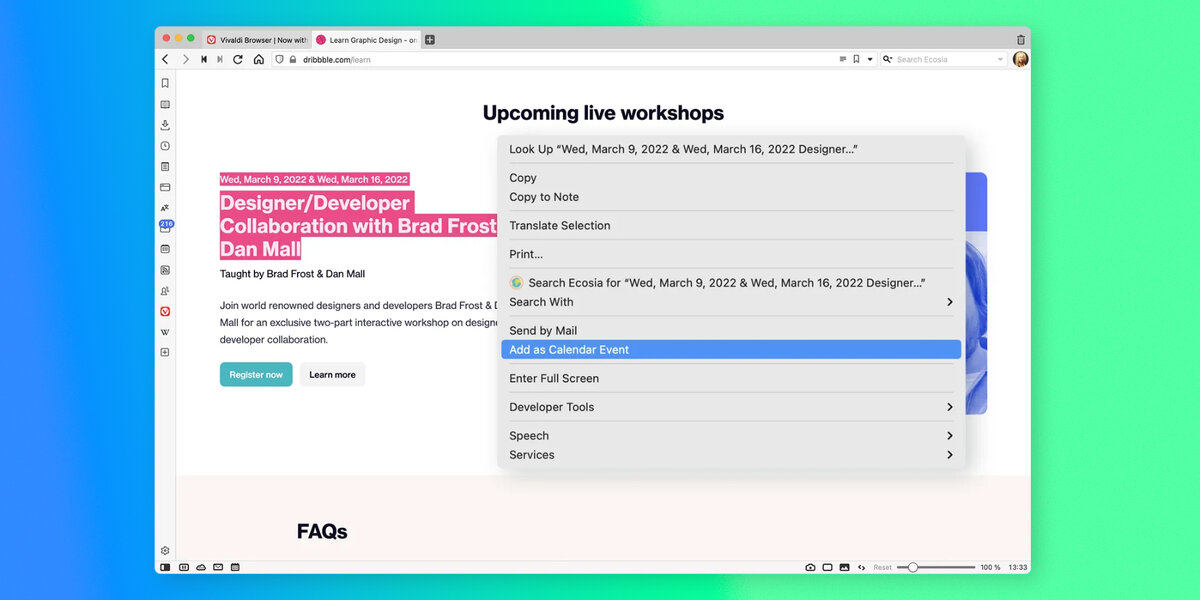The height and width of the screenshot is (600, 1200).
Task: Open the Window panel icon in sidebar
Action: [x=165, y=187]
